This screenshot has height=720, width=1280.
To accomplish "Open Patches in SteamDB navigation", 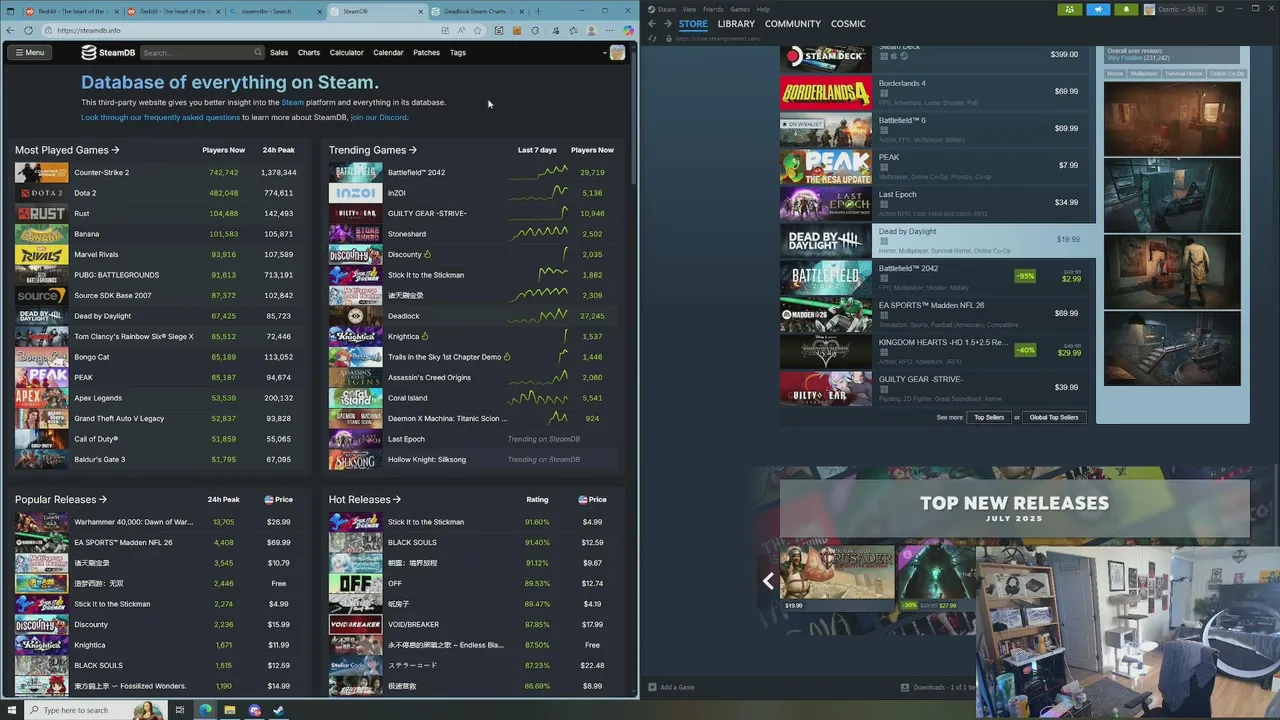I will (x=426, y=52).
